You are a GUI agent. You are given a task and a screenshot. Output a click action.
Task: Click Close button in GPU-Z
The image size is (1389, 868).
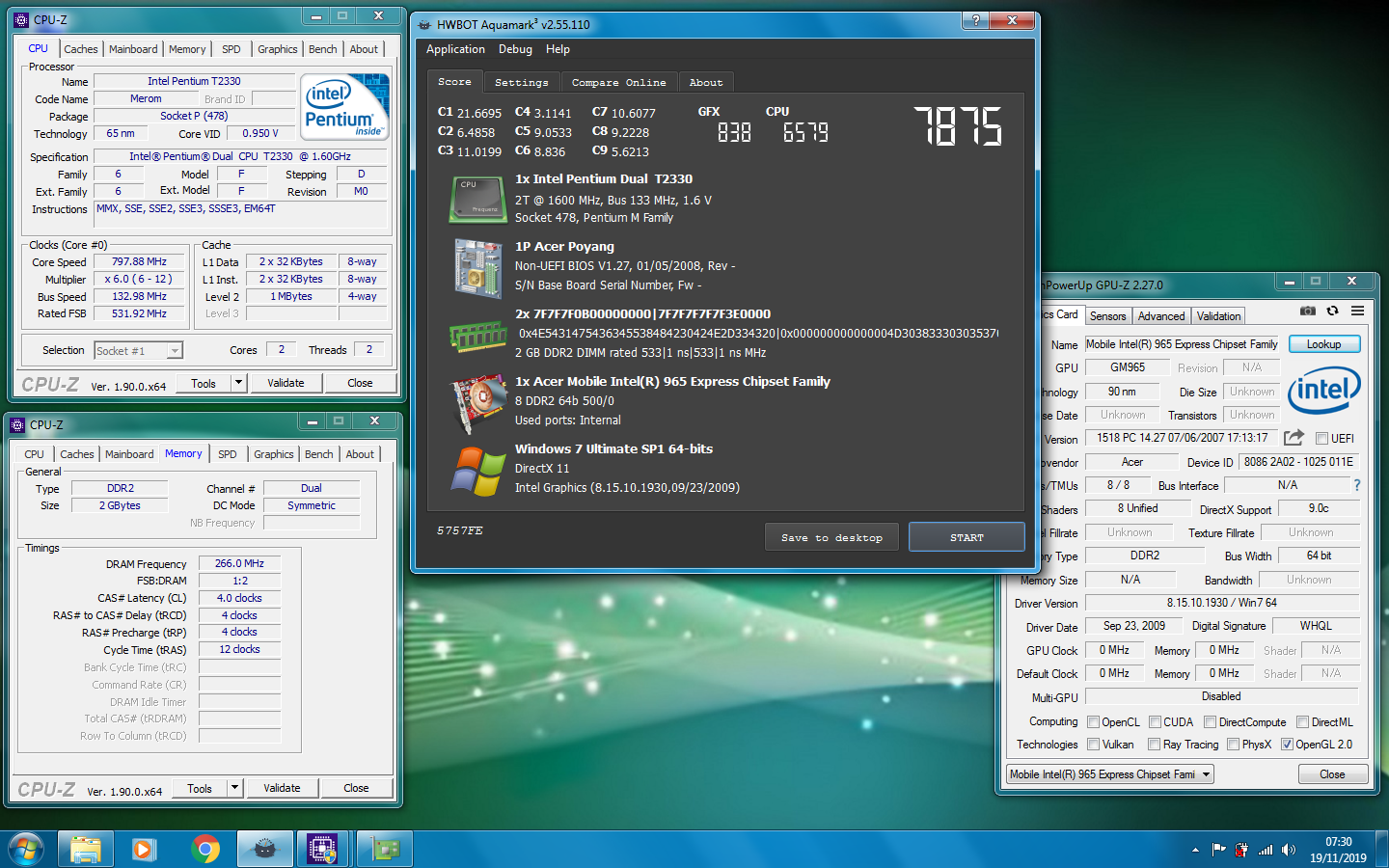coord(1332,774)
